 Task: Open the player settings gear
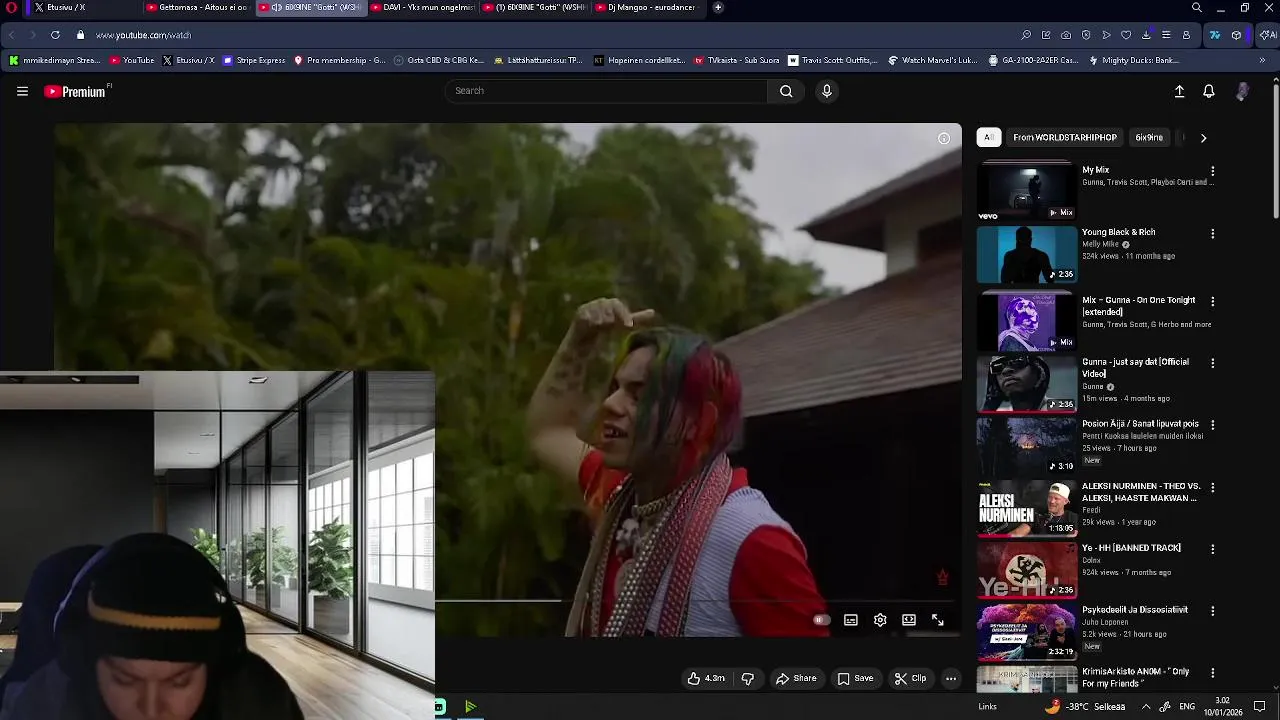pyautogui.click(x=880, y=620)
